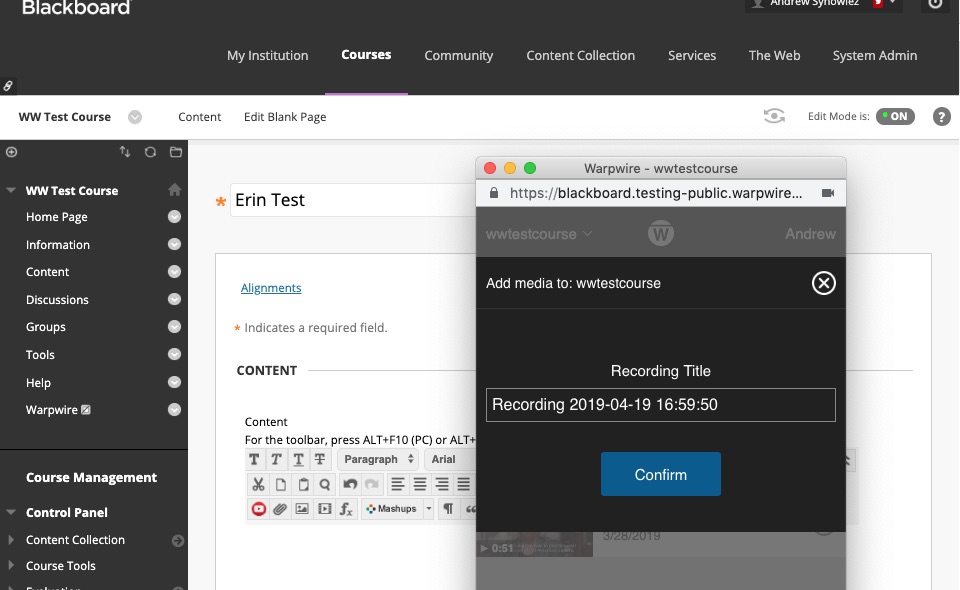Edit the Recording Title text field
The width and height of the screenshot is (960, 590).
tap(661, 405)
